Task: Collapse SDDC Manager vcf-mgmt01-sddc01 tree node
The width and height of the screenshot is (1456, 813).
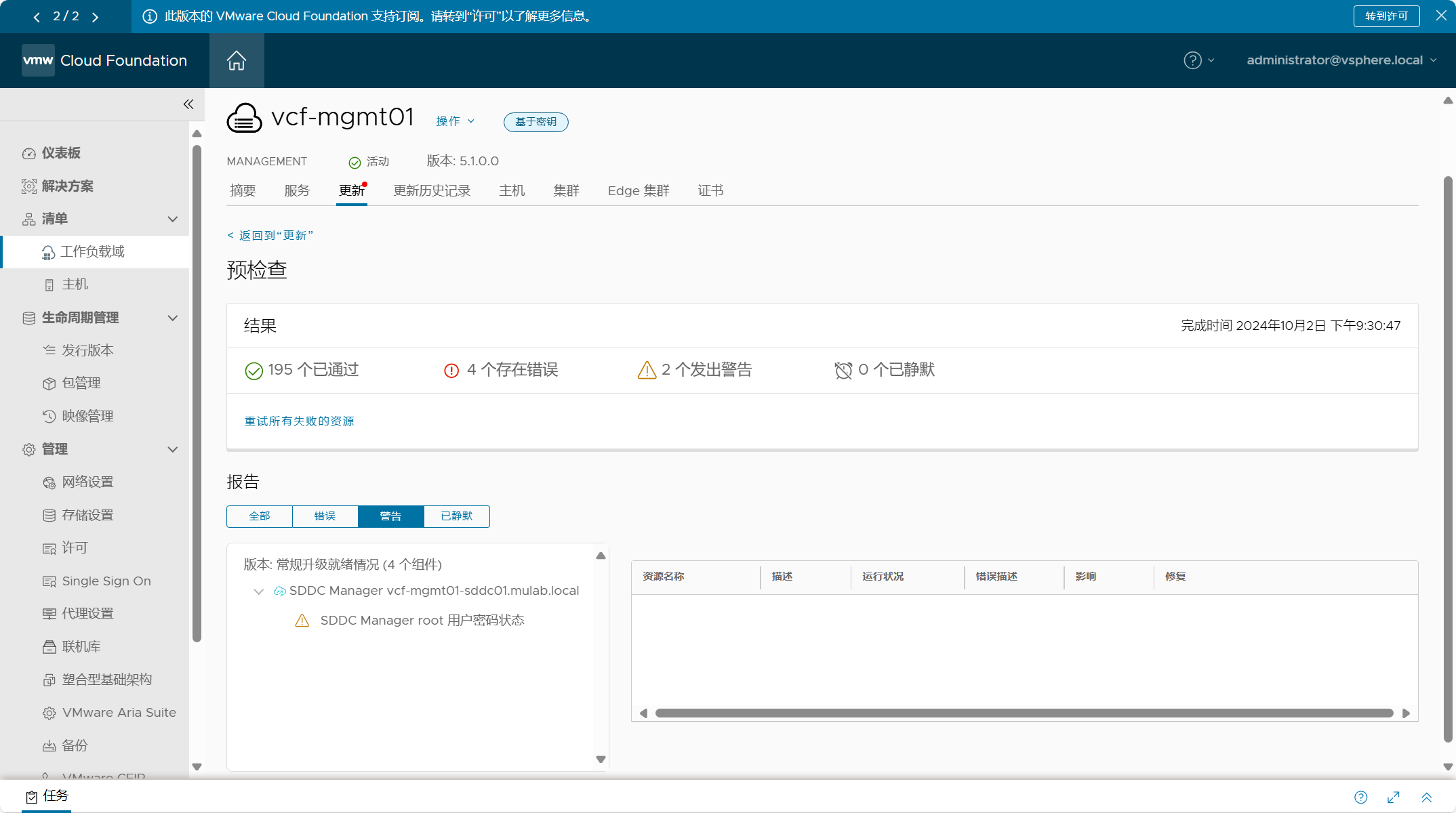Action: 258,591
